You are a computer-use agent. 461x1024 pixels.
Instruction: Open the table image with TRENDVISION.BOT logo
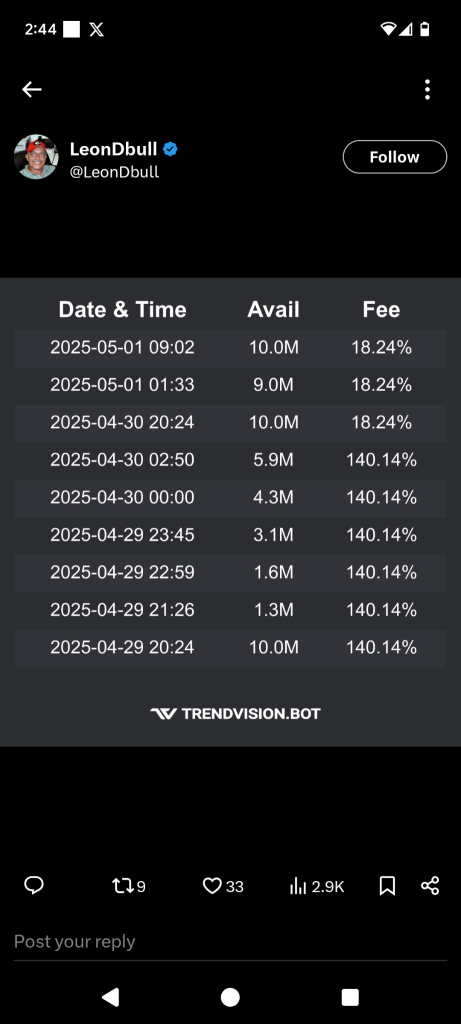pos(230,512)
